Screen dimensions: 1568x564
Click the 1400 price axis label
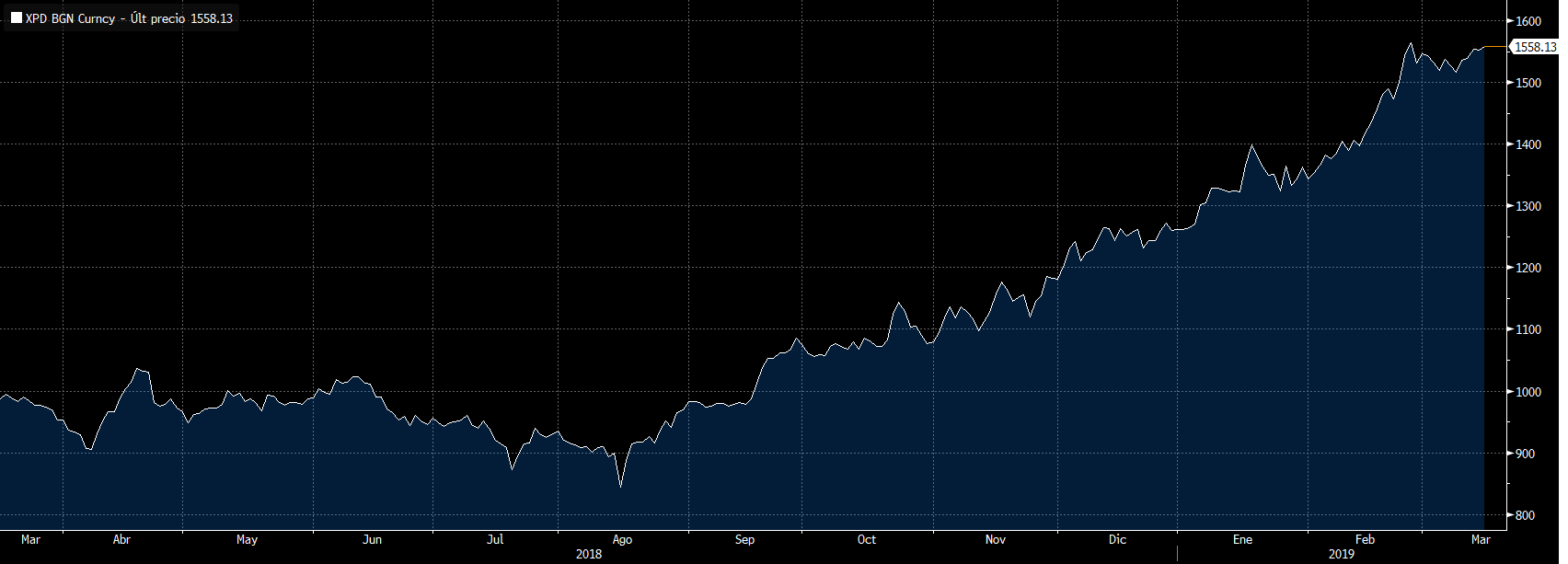pos(1528,145)
